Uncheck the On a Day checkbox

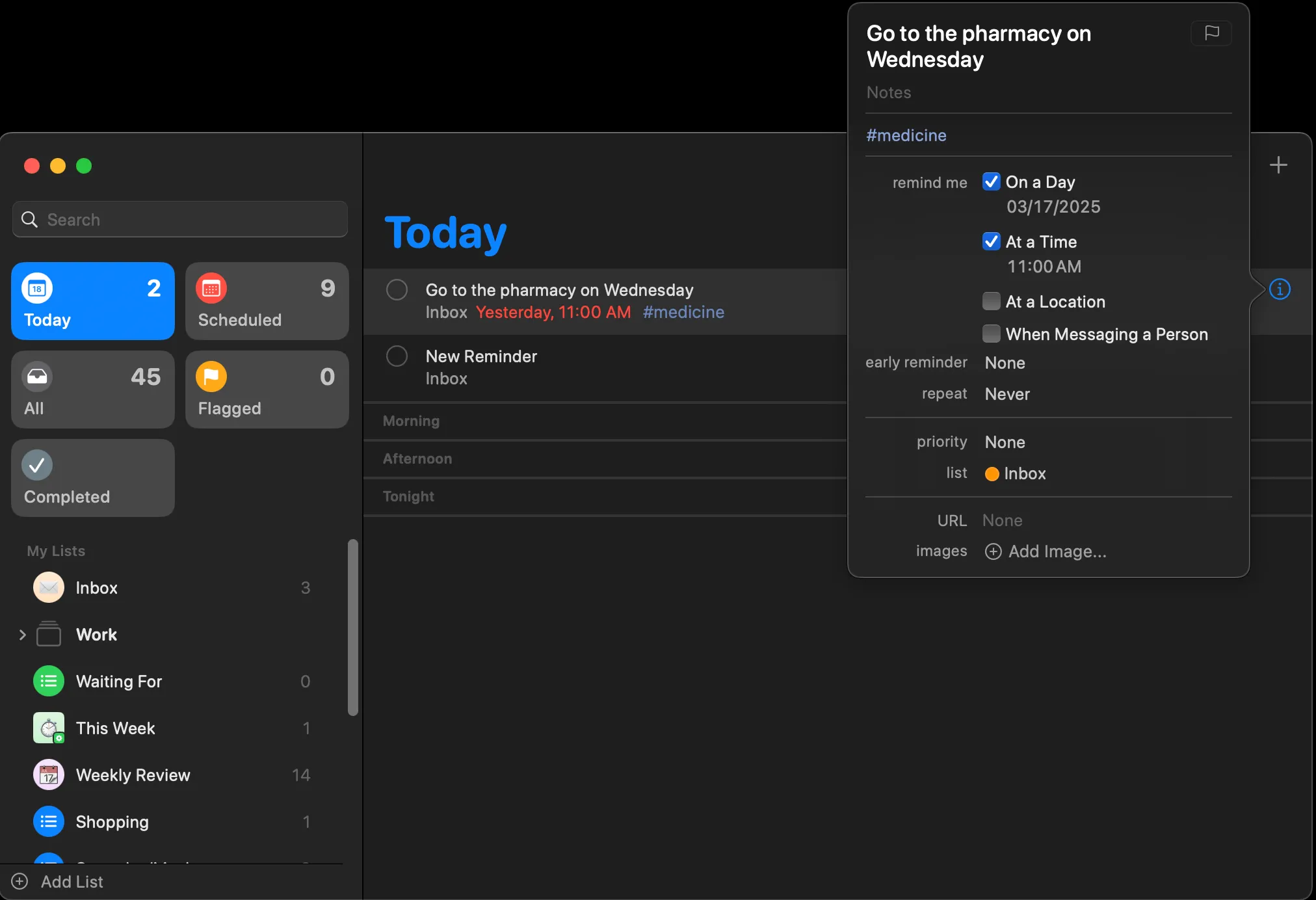coord(991,182)
